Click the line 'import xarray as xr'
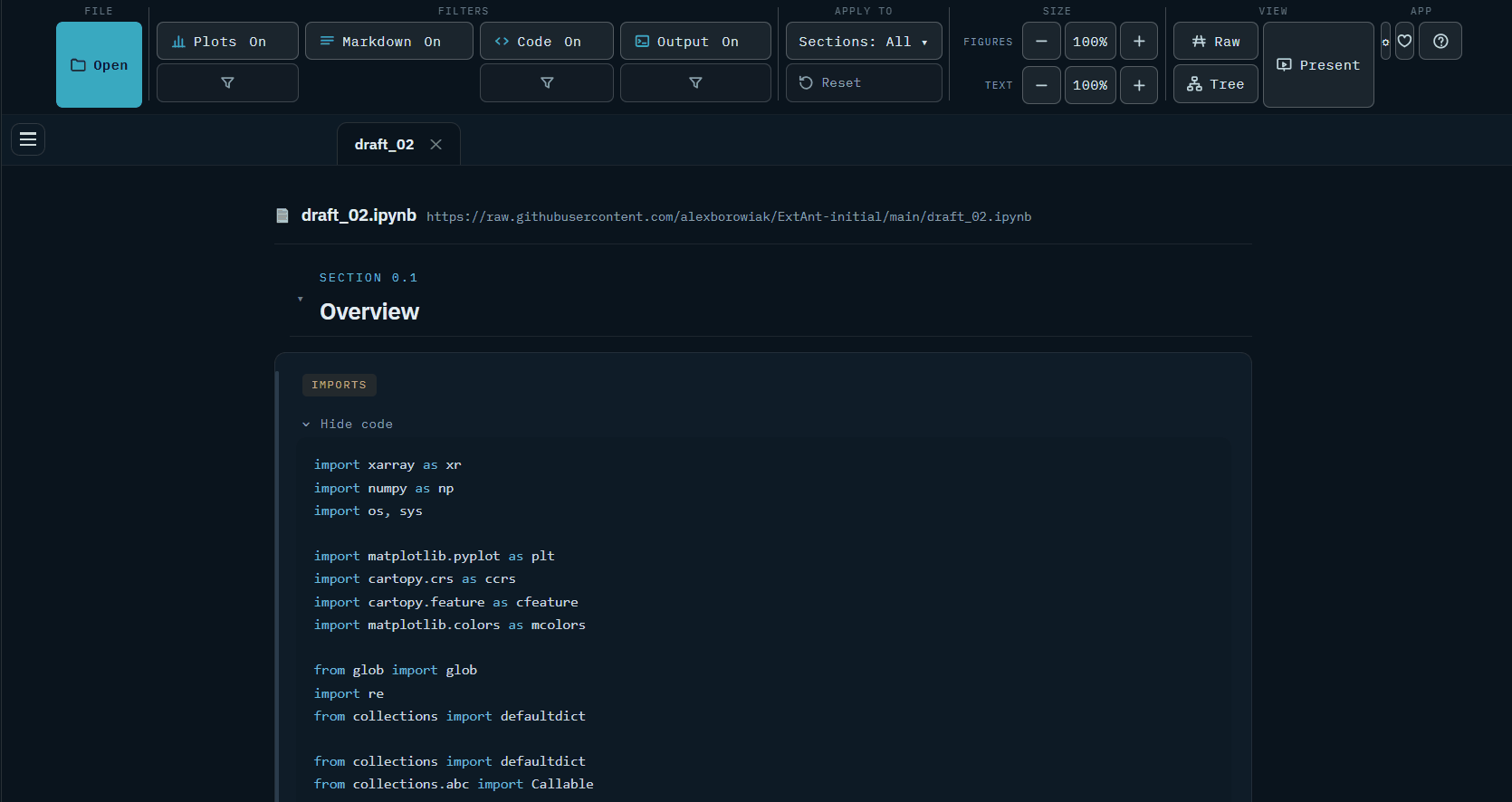The width and height of the screenshot is (1512, 802). pyautogui.click(x=388, y=465)
